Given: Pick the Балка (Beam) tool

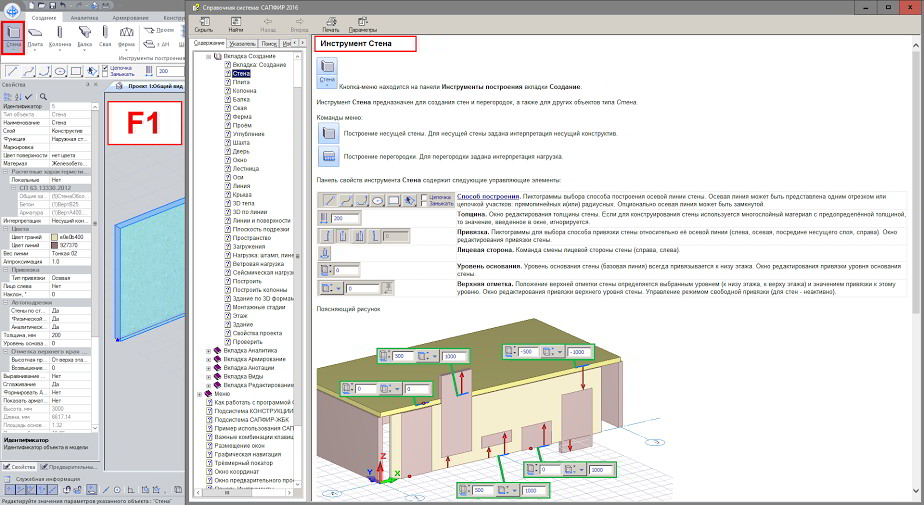Looking at the screenshot, I should 83,35.
